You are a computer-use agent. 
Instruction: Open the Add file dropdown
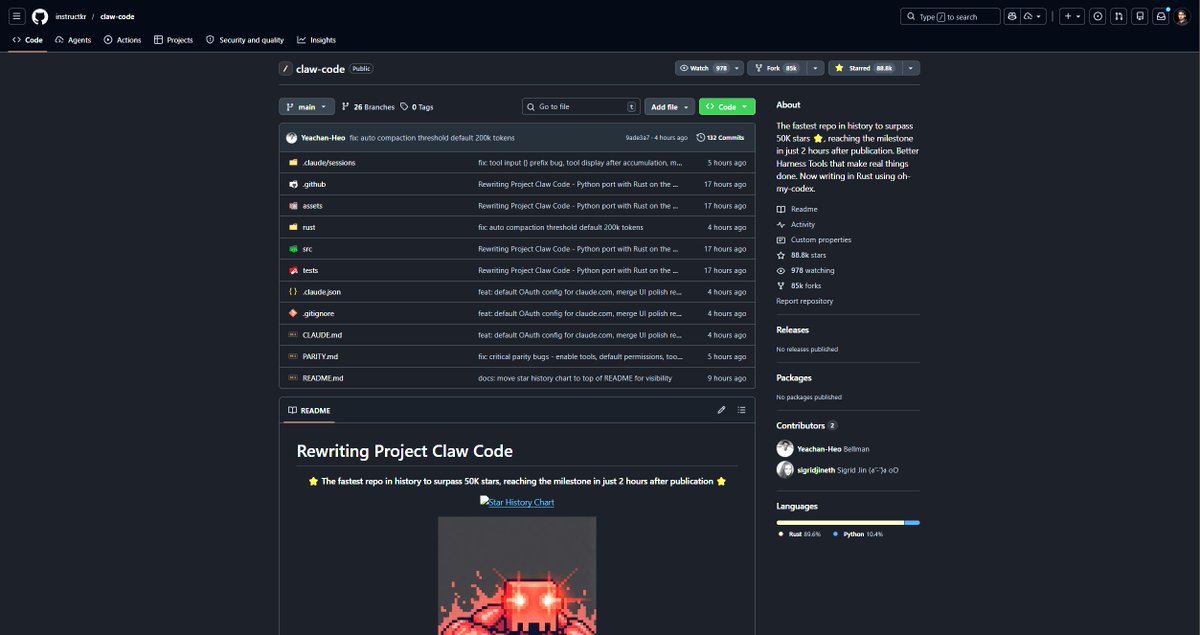[670, 106]
